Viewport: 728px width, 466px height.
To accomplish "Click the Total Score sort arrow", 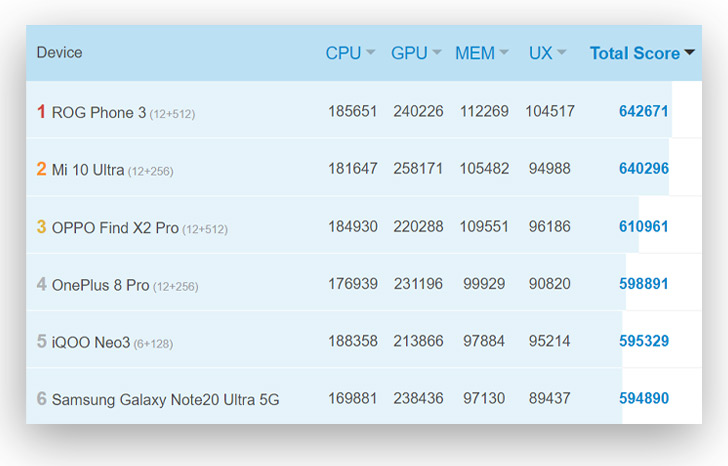I will [689, 52].
